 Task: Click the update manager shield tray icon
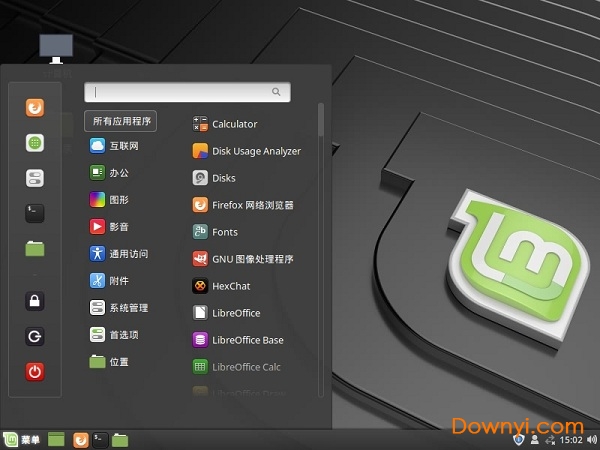[x=518, y=440]
